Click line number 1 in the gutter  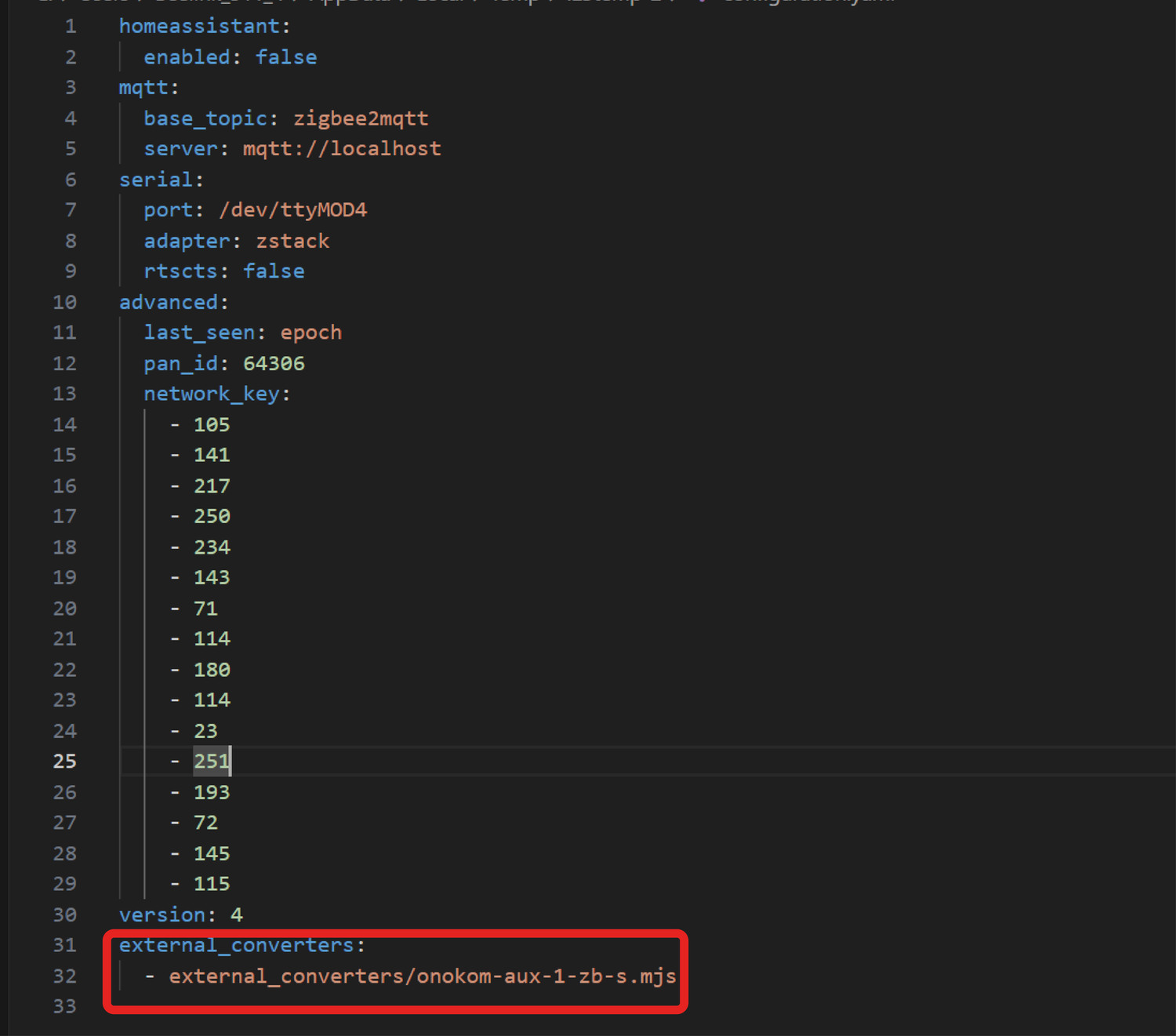point(71,27)
